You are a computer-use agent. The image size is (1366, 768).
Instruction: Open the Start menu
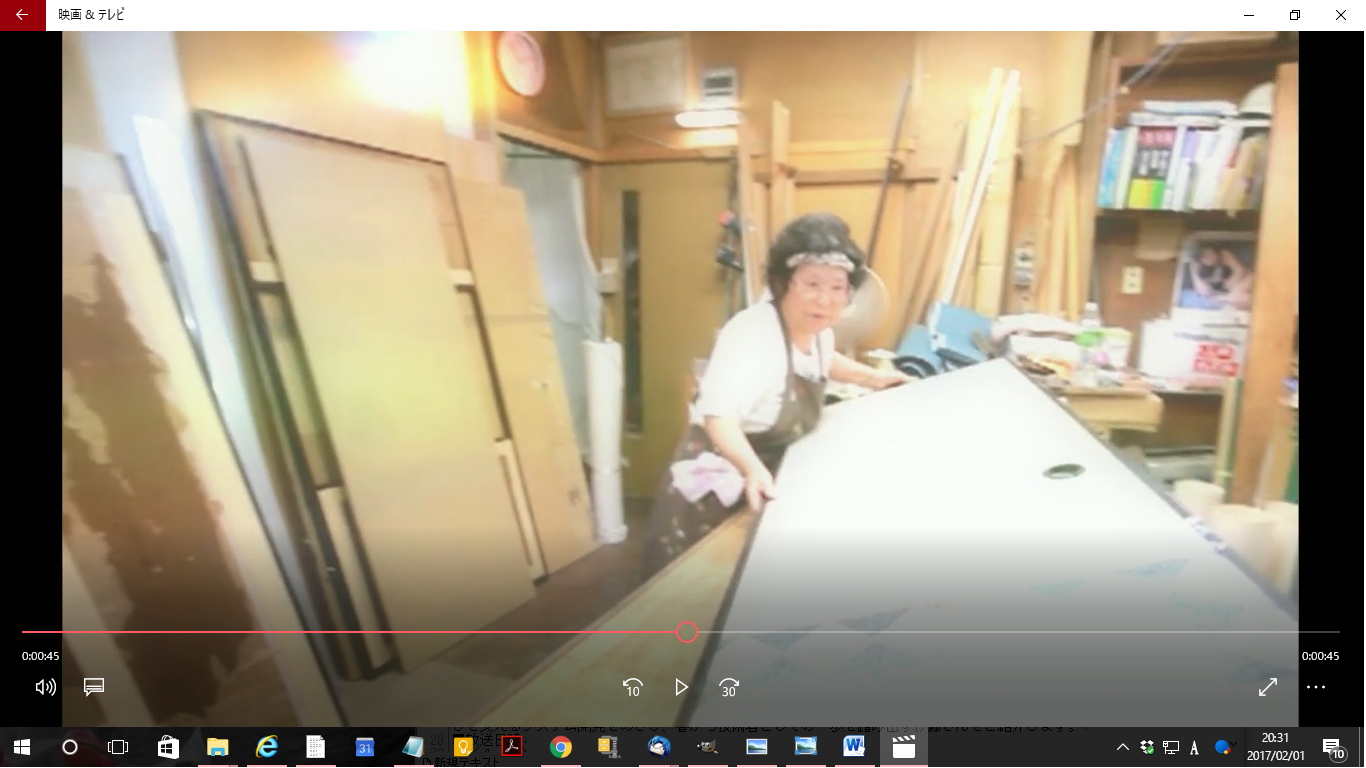tap(20, 747)
